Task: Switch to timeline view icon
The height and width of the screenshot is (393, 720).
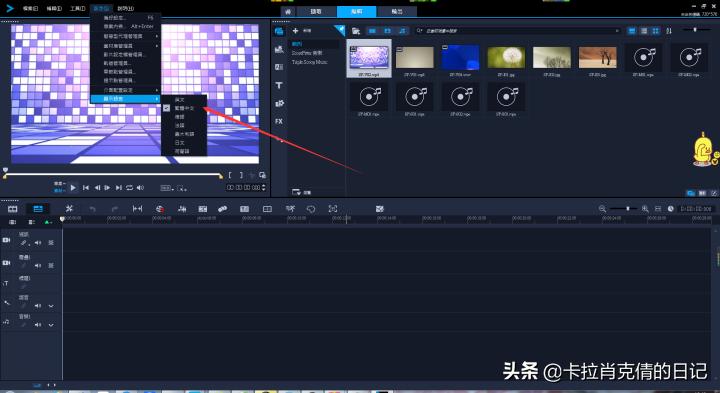Action: pos(38,209)
